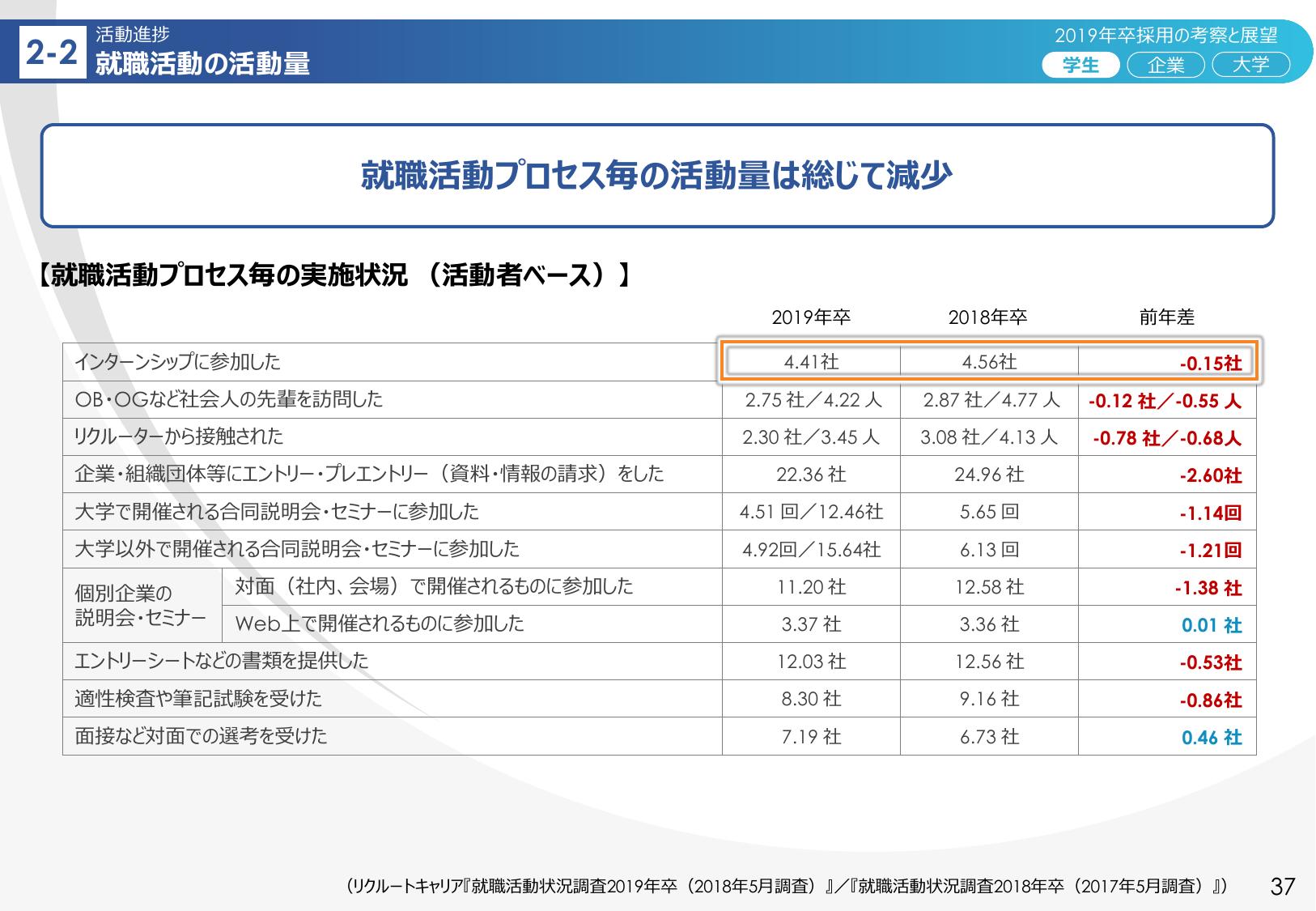Click the headline box about 活動量は総じて減少
The width and height of the screenshot is (1316, 911).
click(x=657, y=176)
